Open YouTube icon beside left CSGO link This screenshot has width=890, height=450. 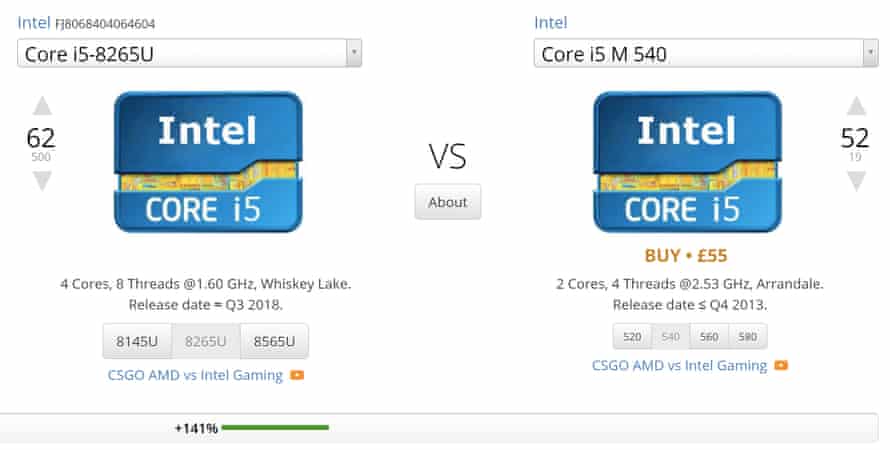(x=297, y=376)
